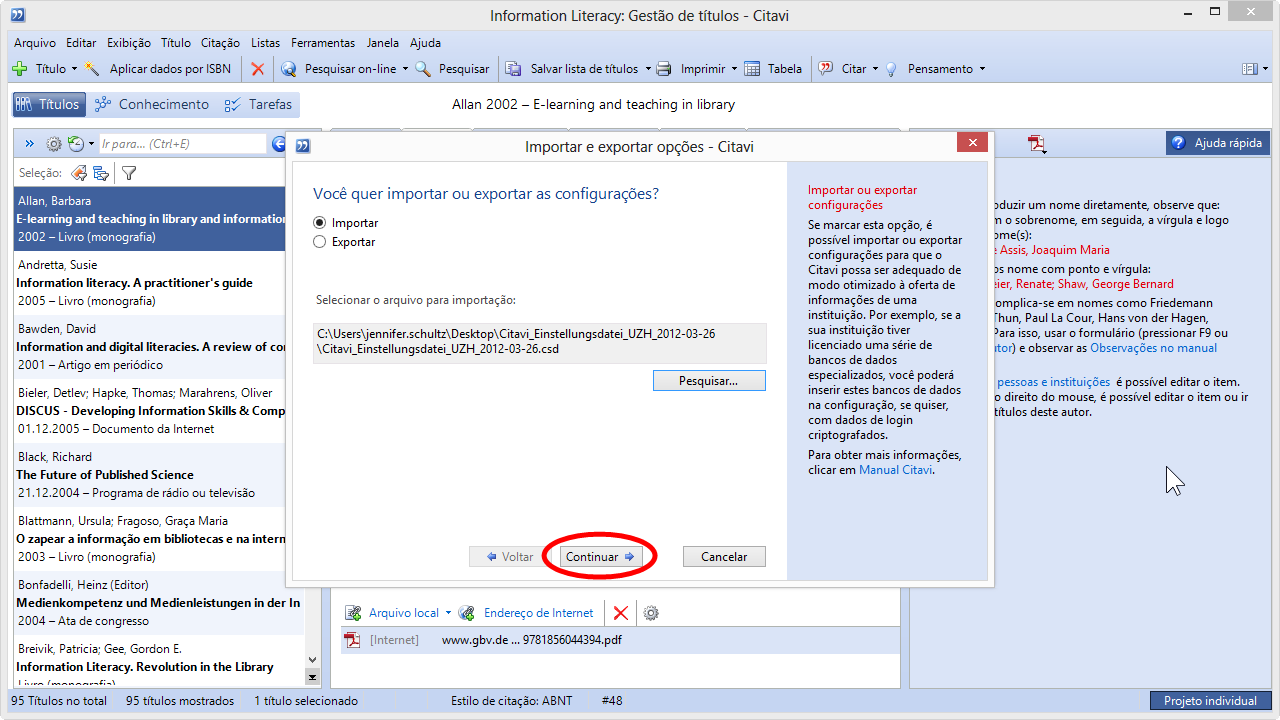Select the Black, Richard title entry
The width and height of the screenshot is (1280, 720).
click(x=158, y=475)
